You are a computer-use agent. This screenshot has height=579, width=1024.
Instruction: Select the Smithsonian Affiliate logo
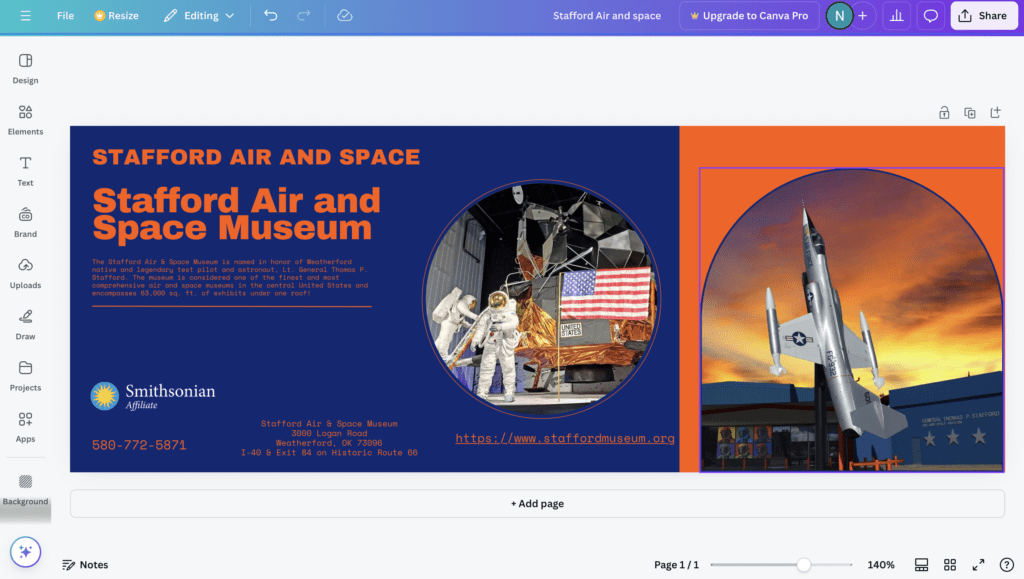tap(153, 396)
